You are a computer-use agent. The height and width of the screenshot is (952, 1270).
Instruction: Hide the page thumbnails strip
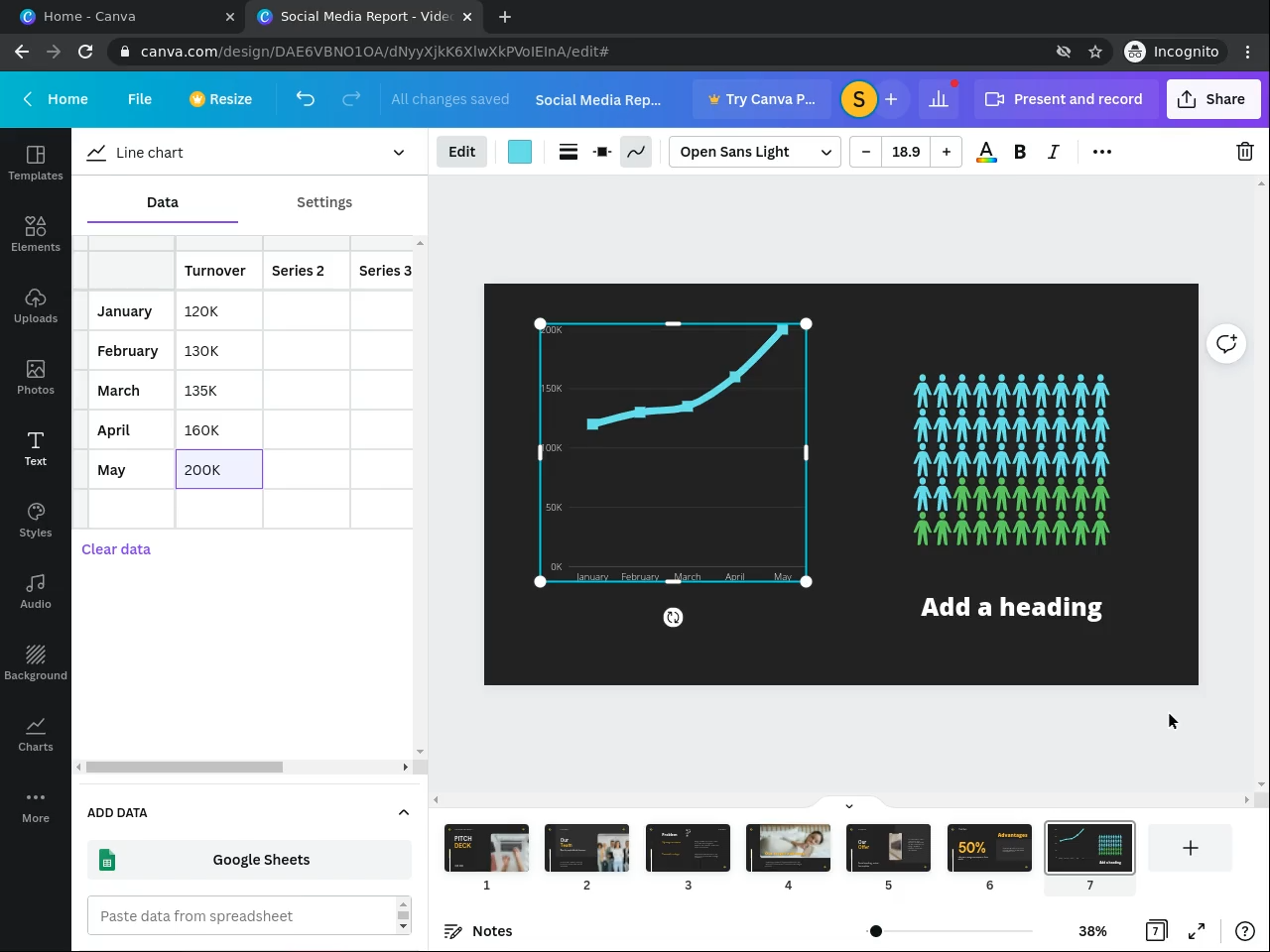pos(849,805)
